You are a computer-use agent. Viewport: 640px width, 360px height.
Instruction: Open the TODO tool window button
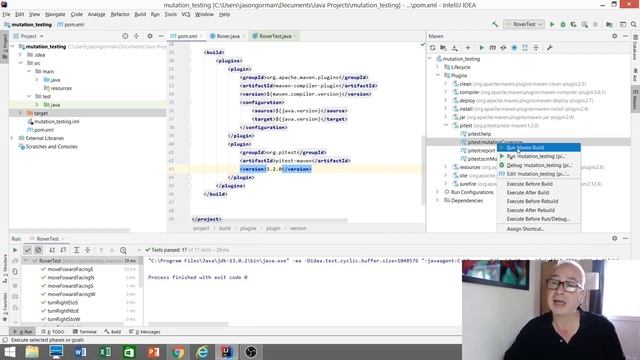53,332
